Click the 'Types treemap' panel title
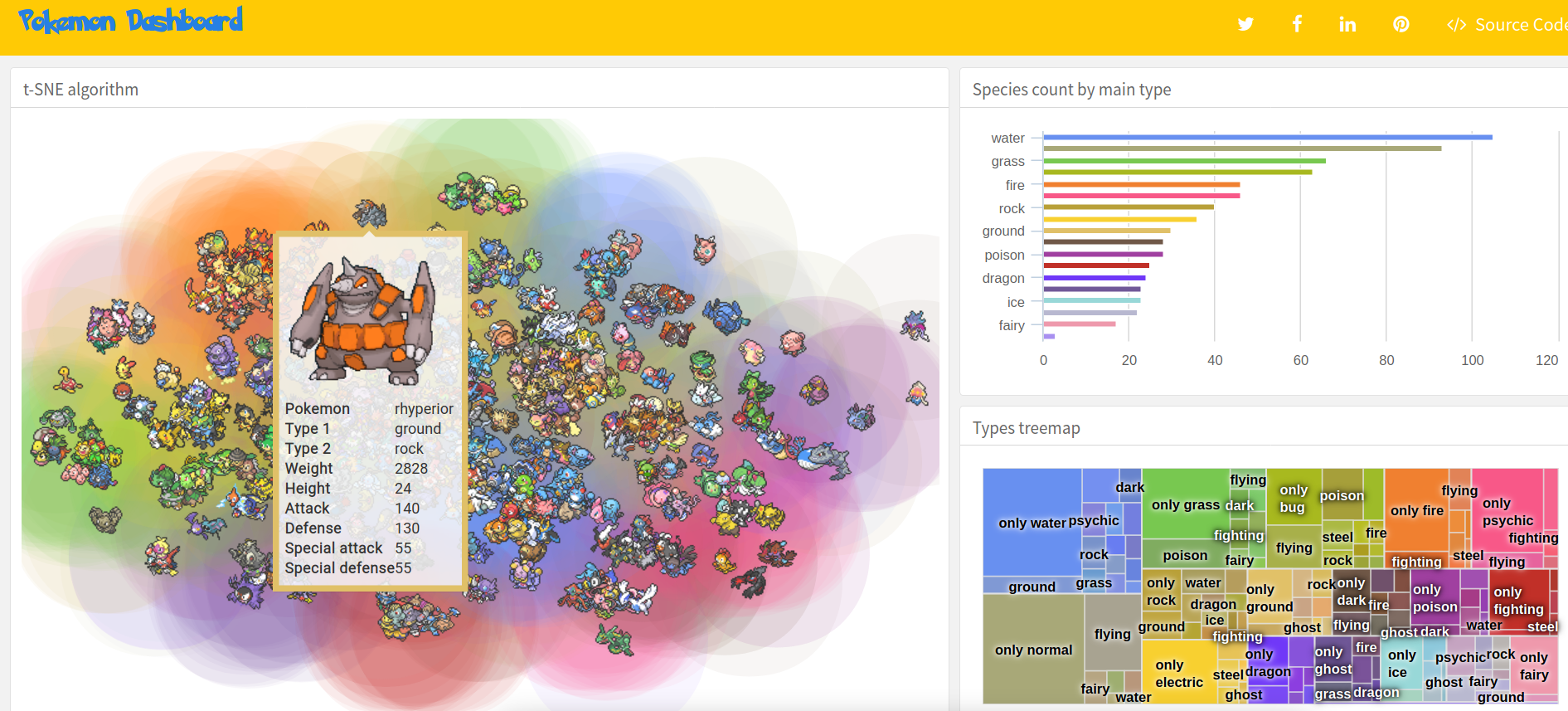The height and width of the screenshot is (711, 1568). click(1026, 428)
